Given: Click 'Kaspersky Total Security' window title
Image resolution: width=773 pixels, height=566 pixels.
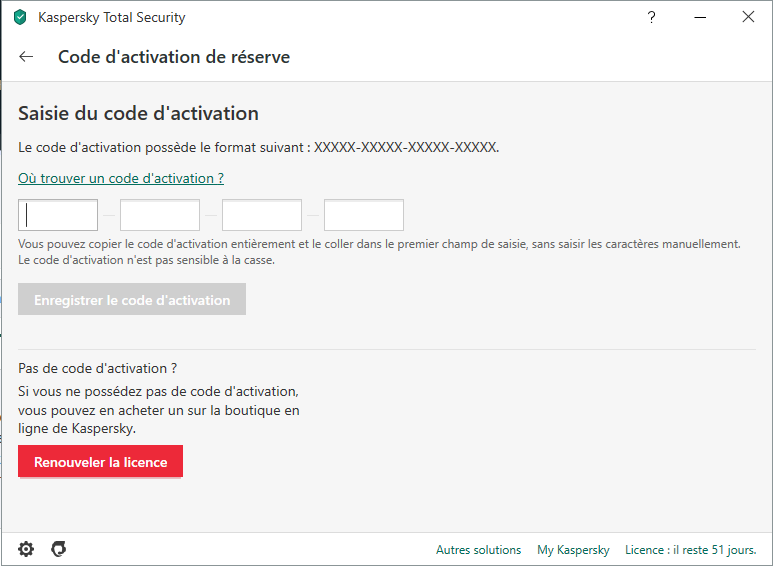Looking at the screenshot, I should point(112,17).
